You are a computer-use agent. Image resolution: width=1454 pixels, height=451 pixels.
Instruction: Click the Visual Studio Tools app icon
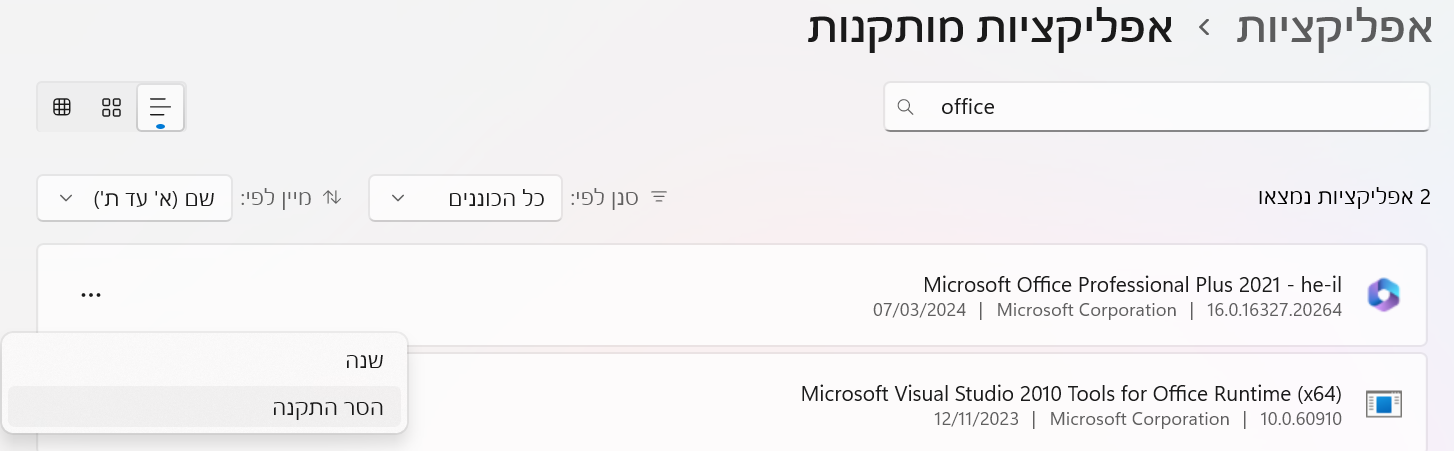point(1383,404)
